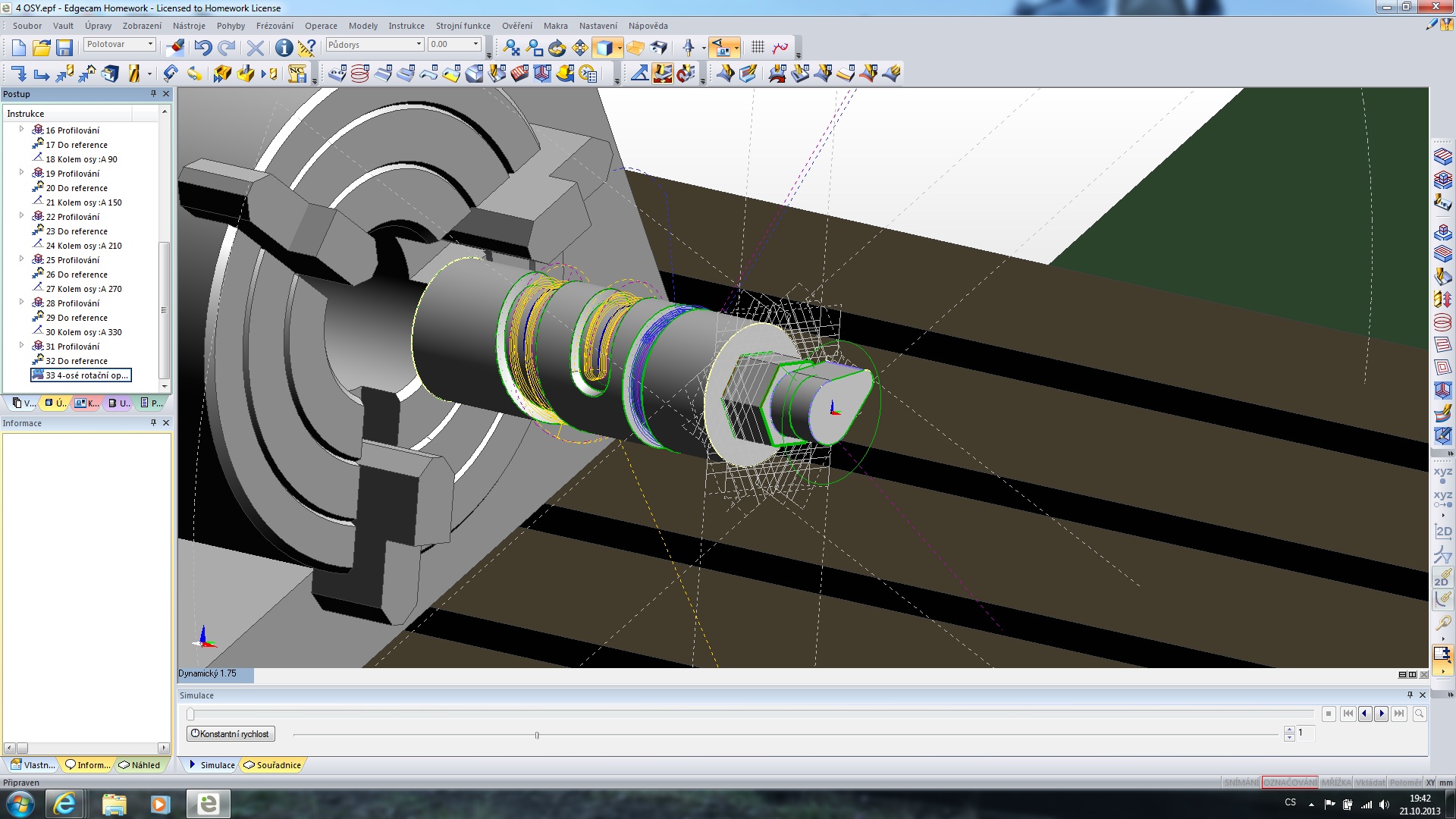Toggle SNÍMÁNÍ snap mode in status bar

(x=1241, y=783)
